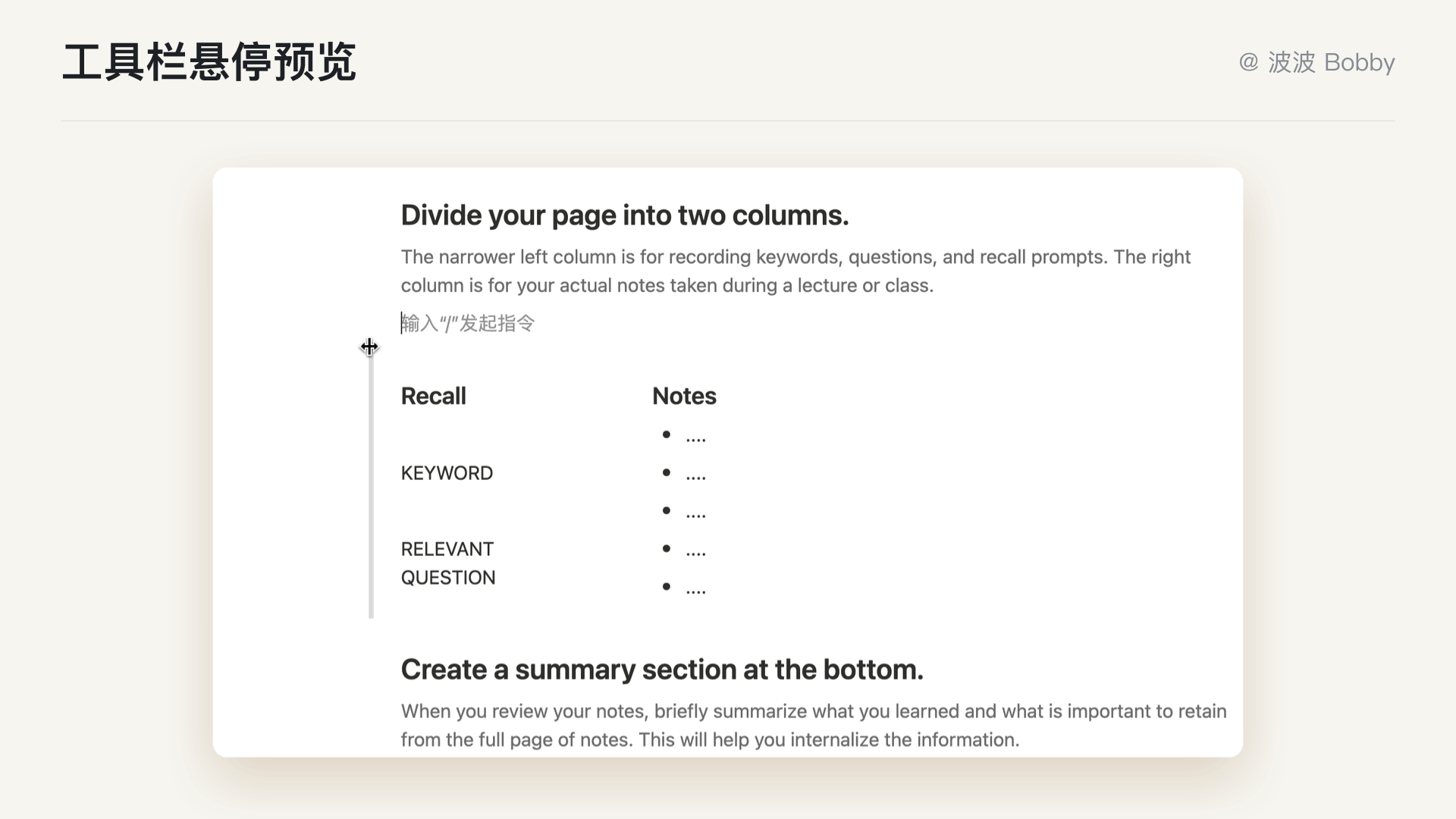Click the "Divide your page into two columns." heading
The image size is (1456, 819).
[624, 215]
